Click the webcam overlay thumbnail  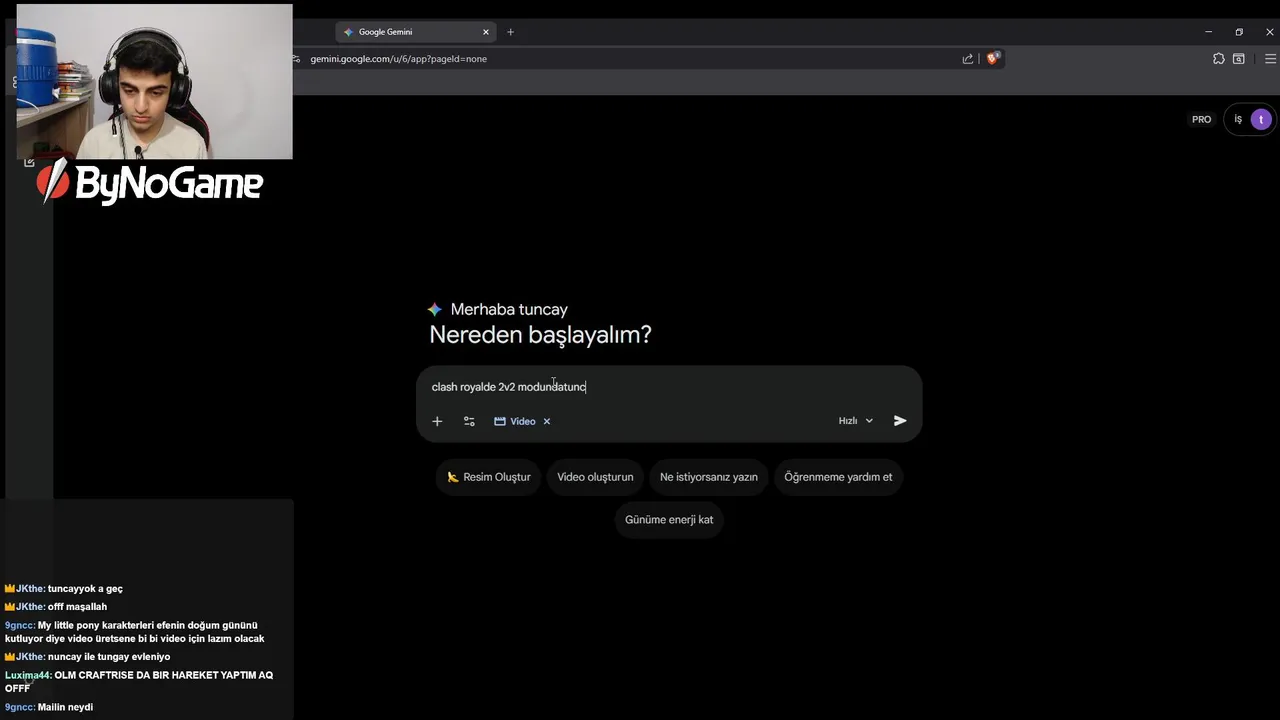click(154, 81)
